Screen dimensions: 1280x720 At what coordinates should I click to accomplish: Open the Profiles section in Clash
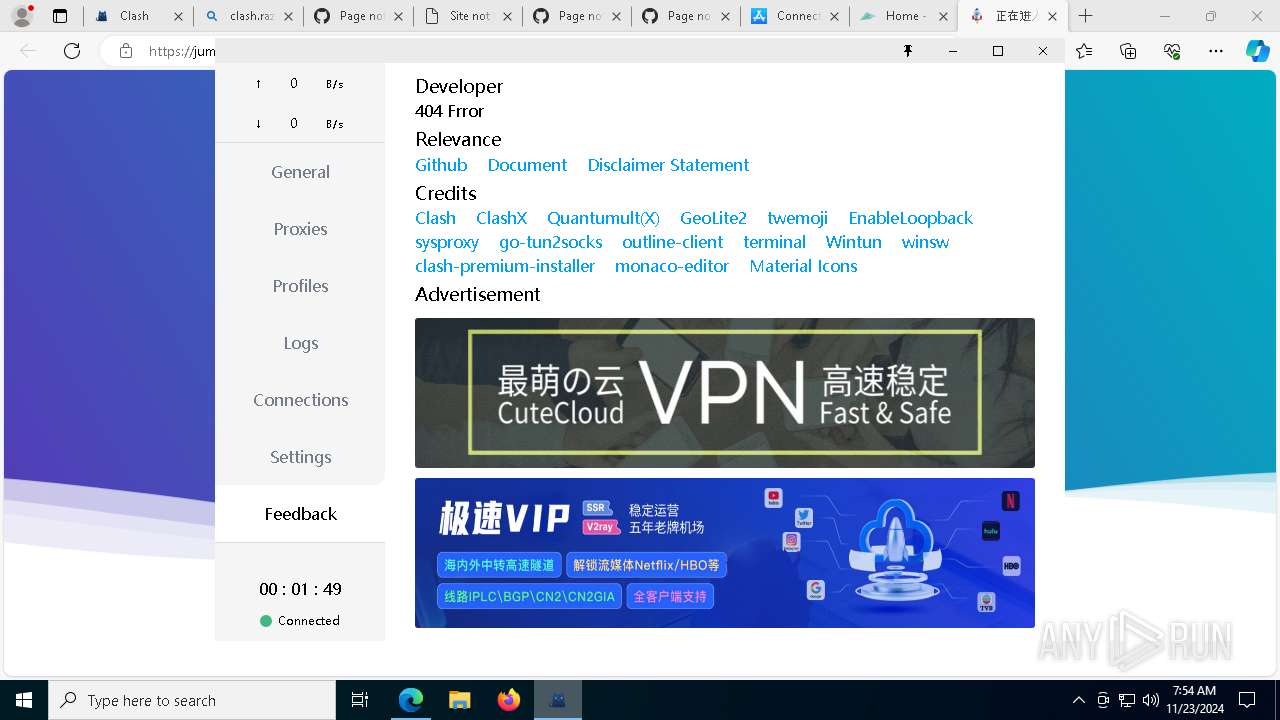[x=300, y=286]
